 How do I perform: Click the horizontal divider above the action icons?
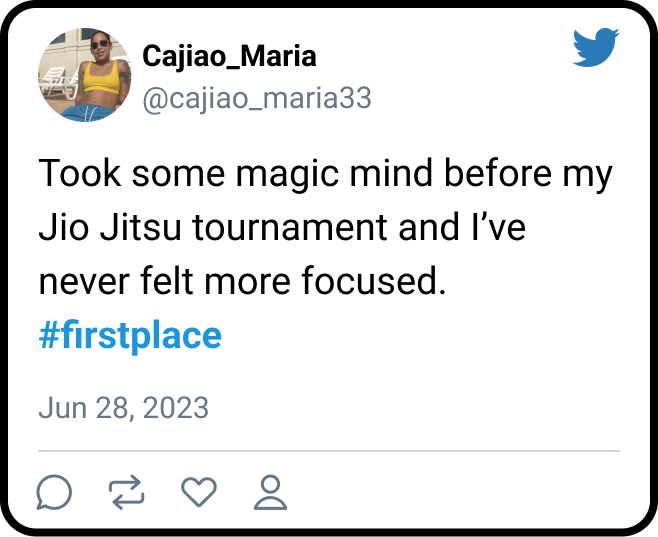click(x=329, y=451)
